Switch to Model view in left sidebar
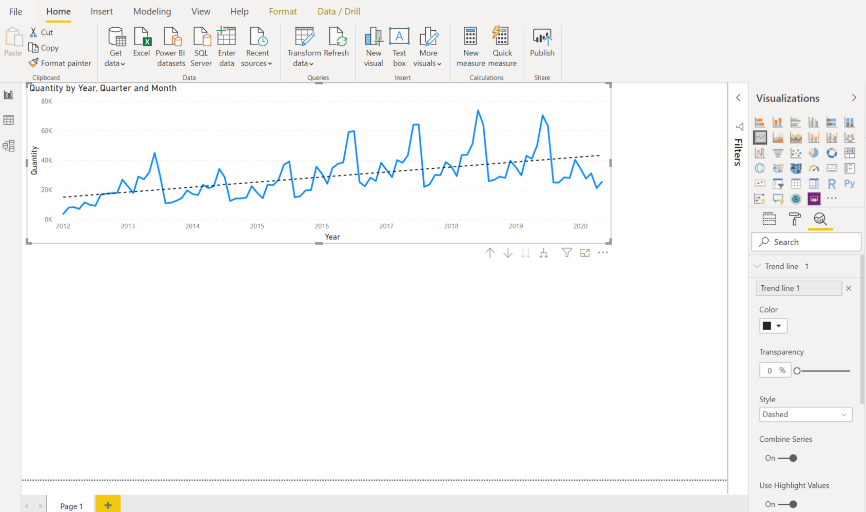Image resolution: width=866 pixels, height=512 pixels. (x=8, y=146)
